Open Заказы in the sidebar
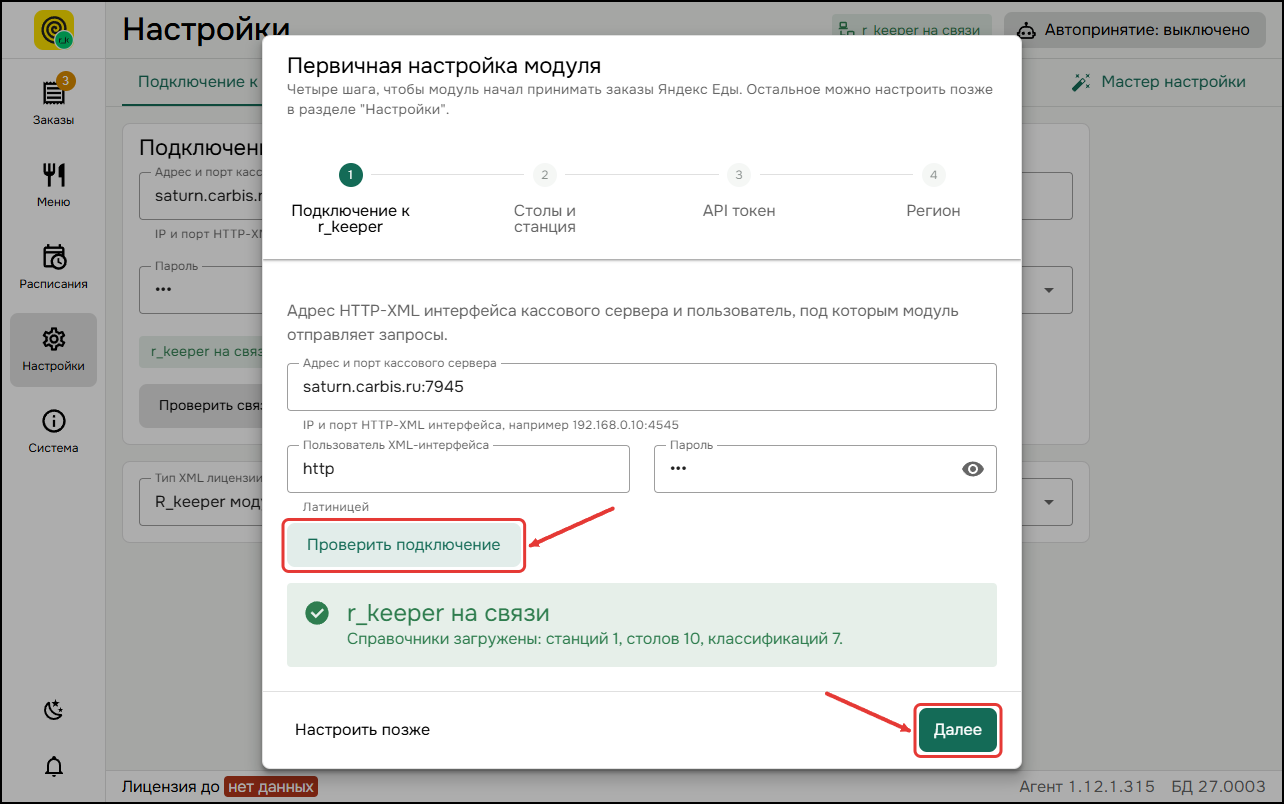 click(x=54, y=102)
